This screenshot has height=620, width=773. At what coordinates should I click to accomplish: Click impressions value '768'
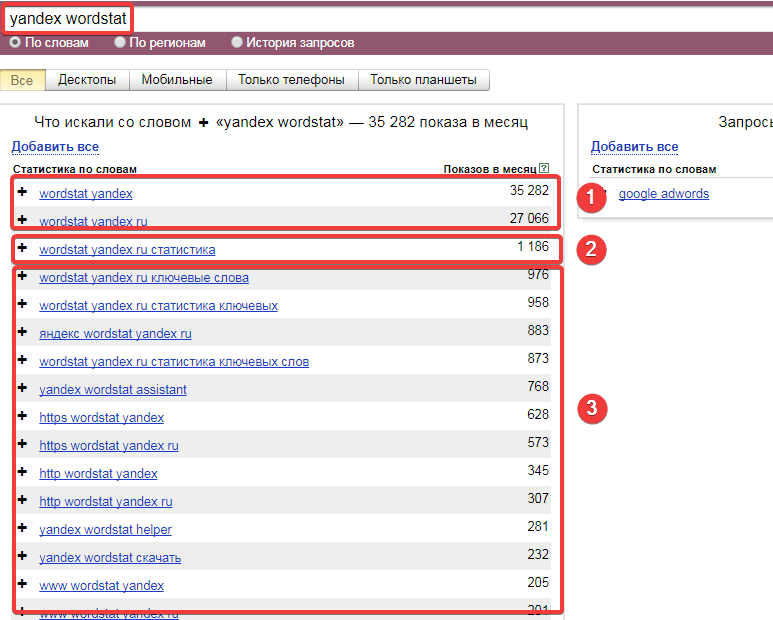click(538, 386)
